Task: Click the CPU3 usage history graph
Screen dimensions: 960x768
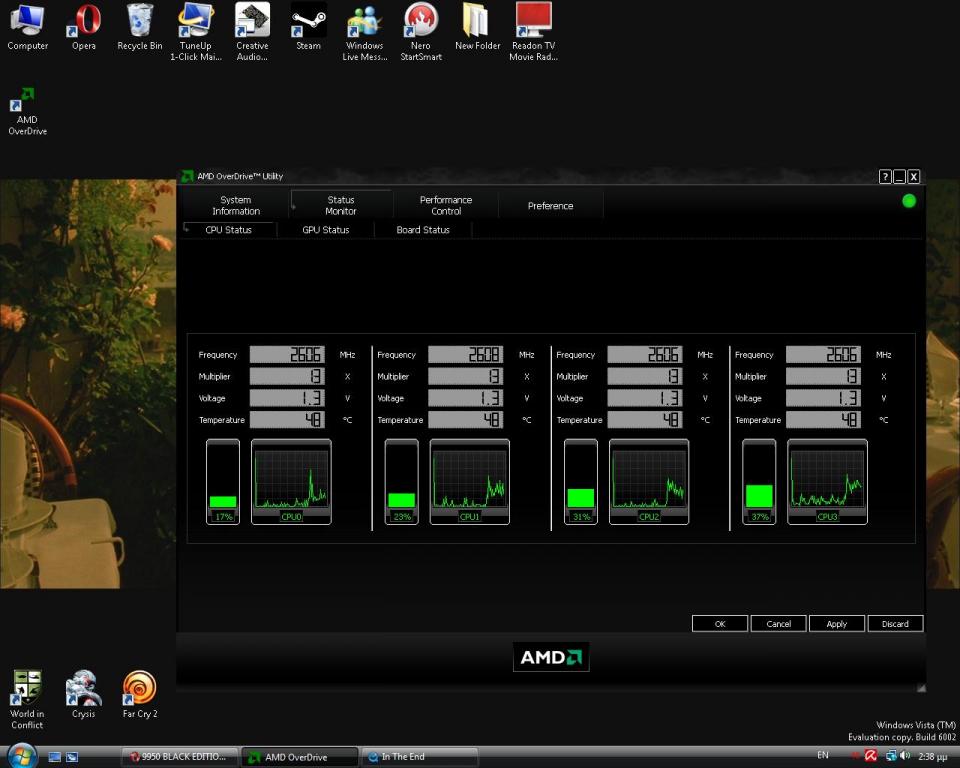Action: point(827,481)
